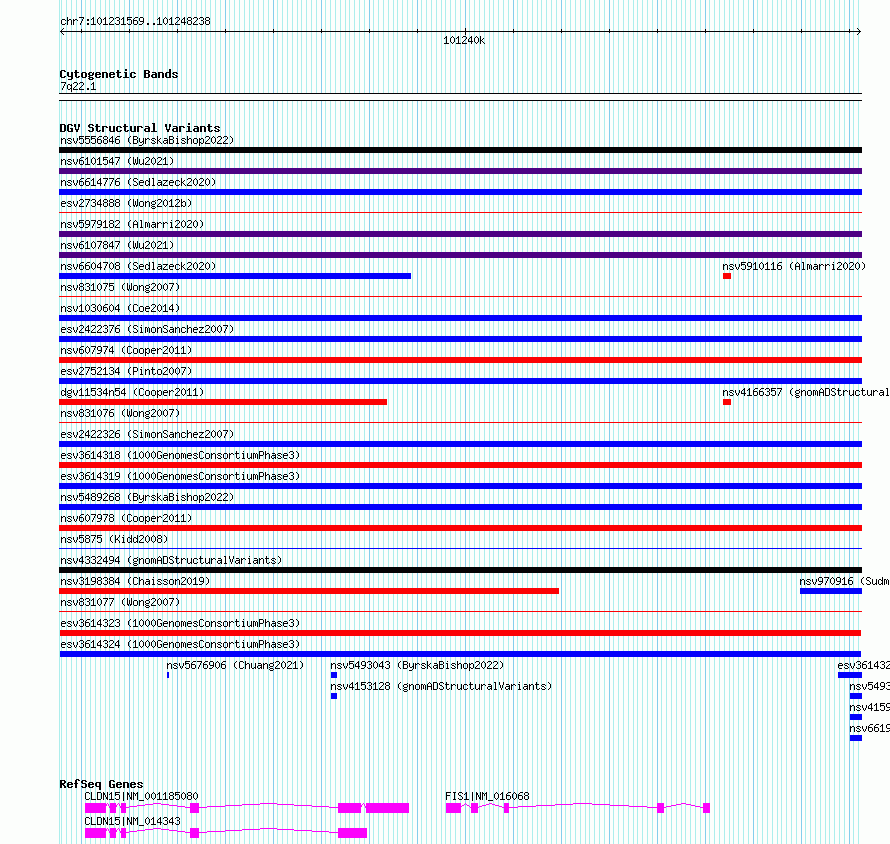Click nsv5493043 (ByrskaBishop2022) label
The width and height of the screenshot is (890, 844).
417,665
